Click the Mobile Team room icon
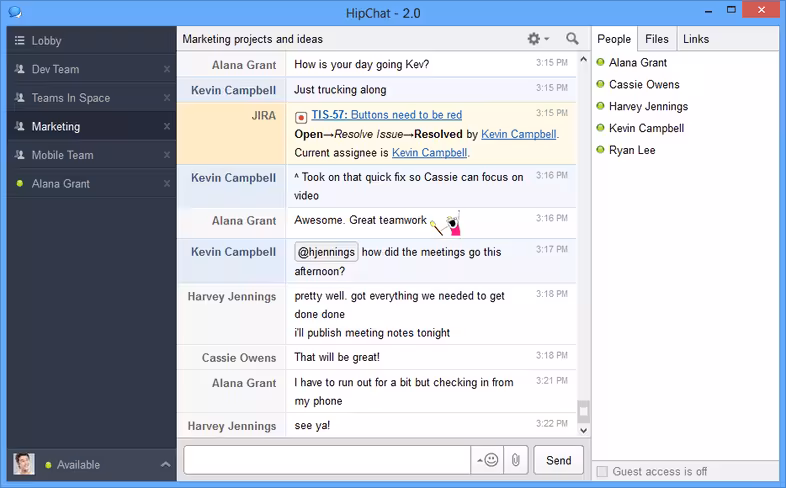Image resolution: width=786 pixels, height=488 pixels. tap(20, 155)
